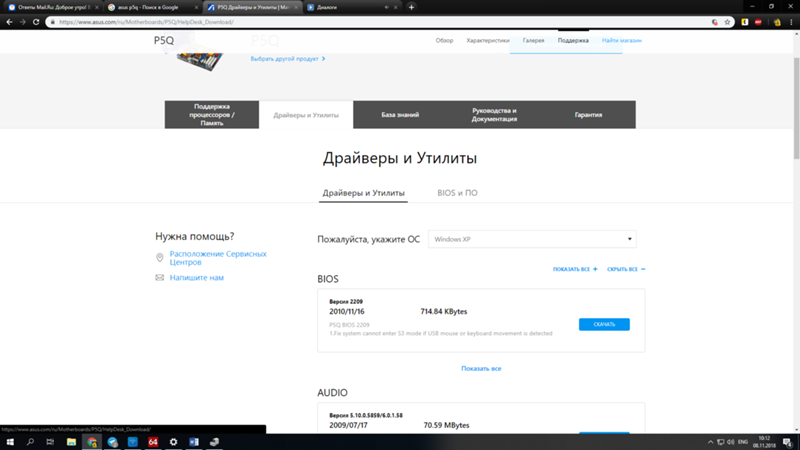Open the Chrome three-dot menu

click(791, 22)
